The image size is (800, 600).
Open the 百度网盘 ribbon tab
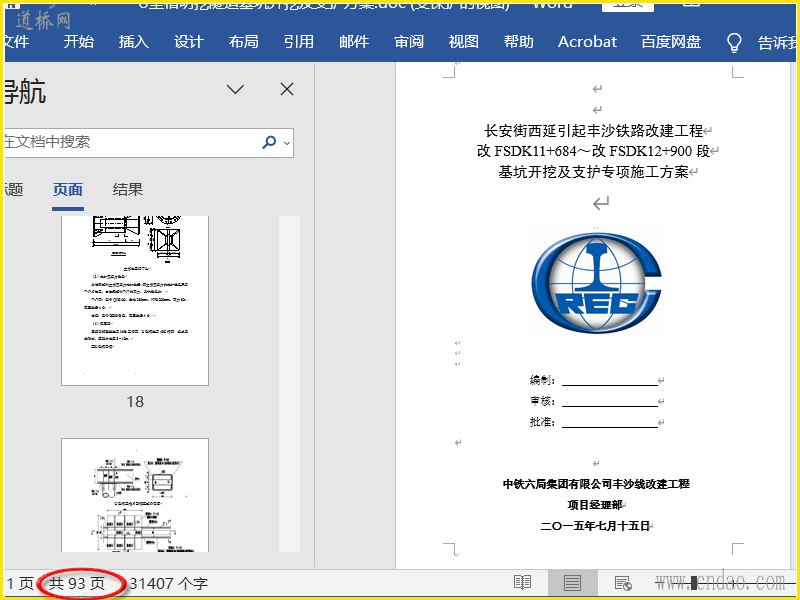tap(671, 41)
